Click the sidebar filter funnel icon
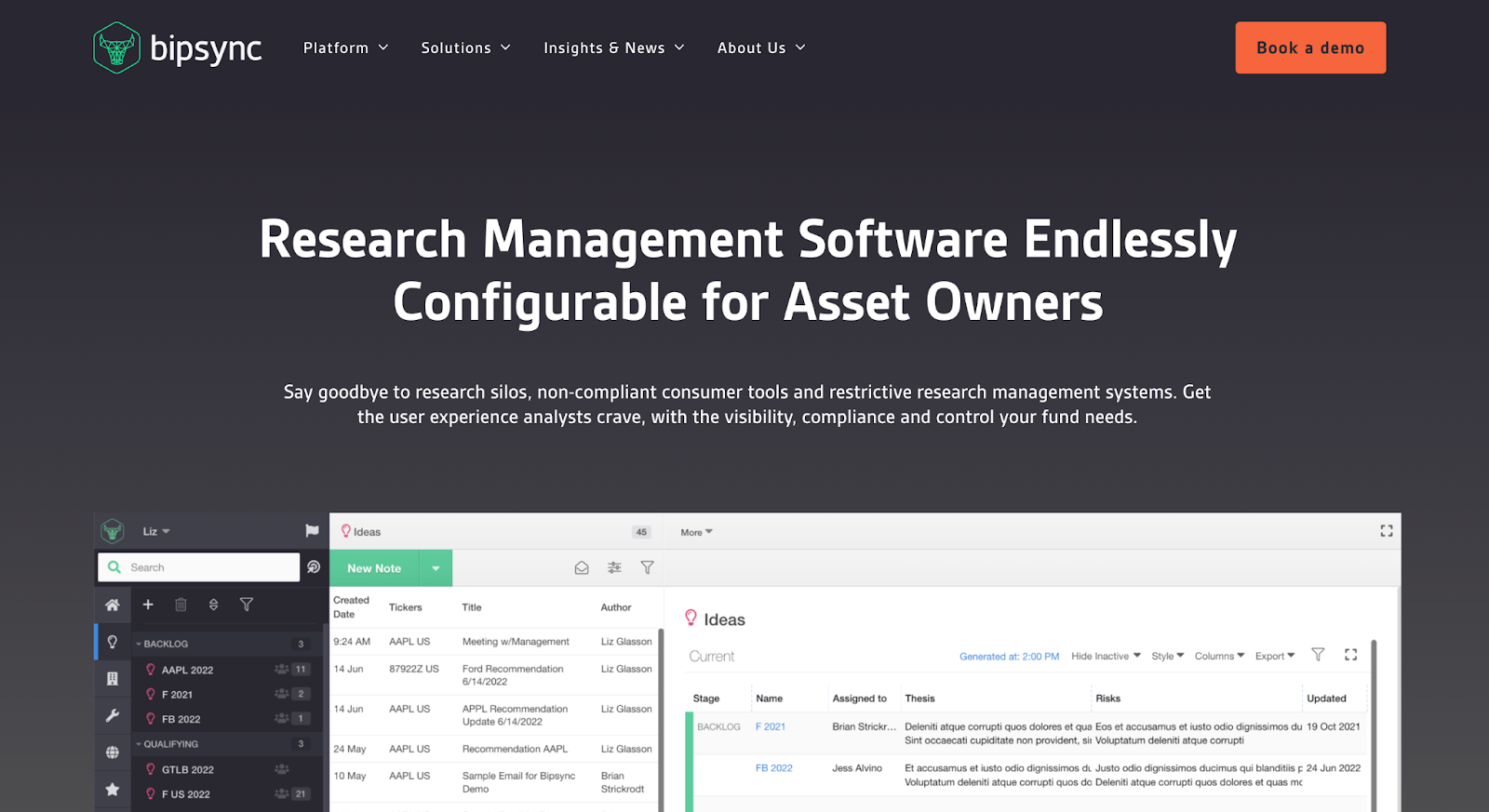1489x812 pixels. (247, 605)
